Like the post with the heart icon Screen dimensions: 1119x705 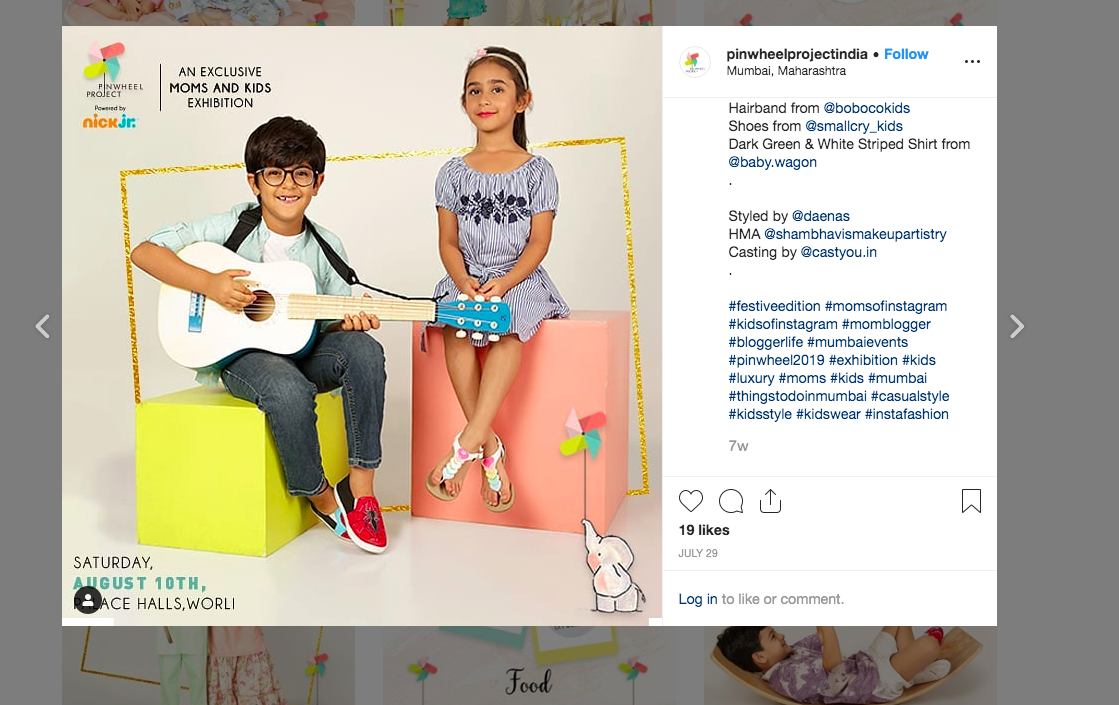[x=690, y=501]
